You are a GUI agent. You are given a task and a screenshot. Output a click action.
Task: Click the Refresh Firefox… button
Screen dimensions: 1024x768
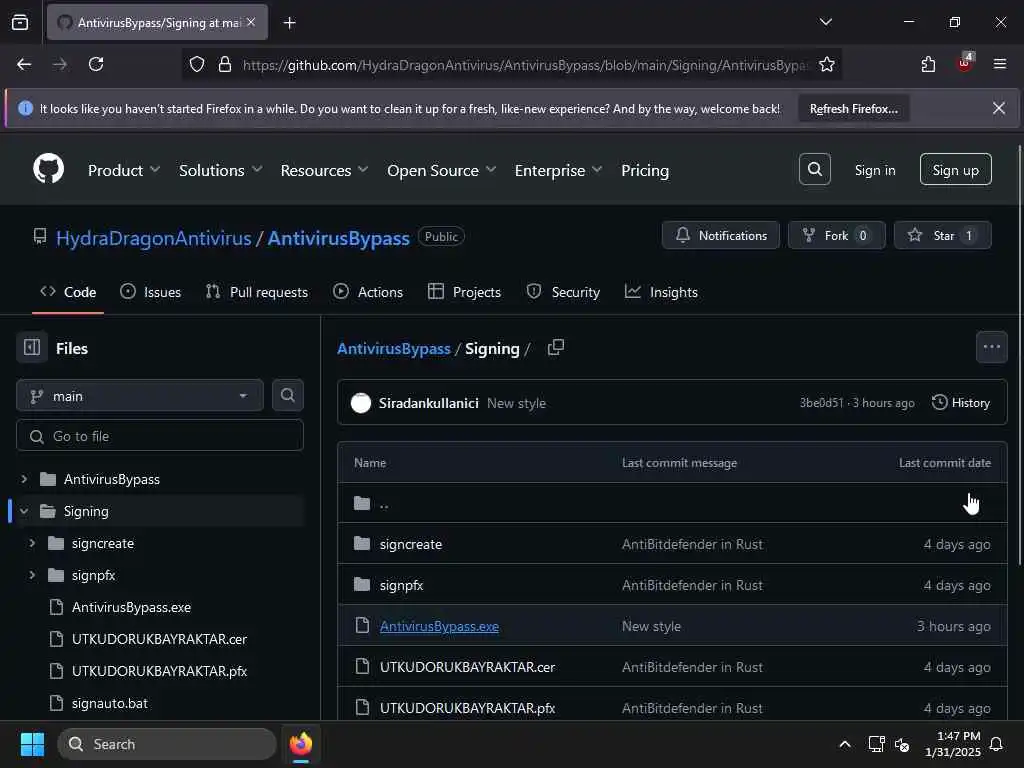coord(853,108)
